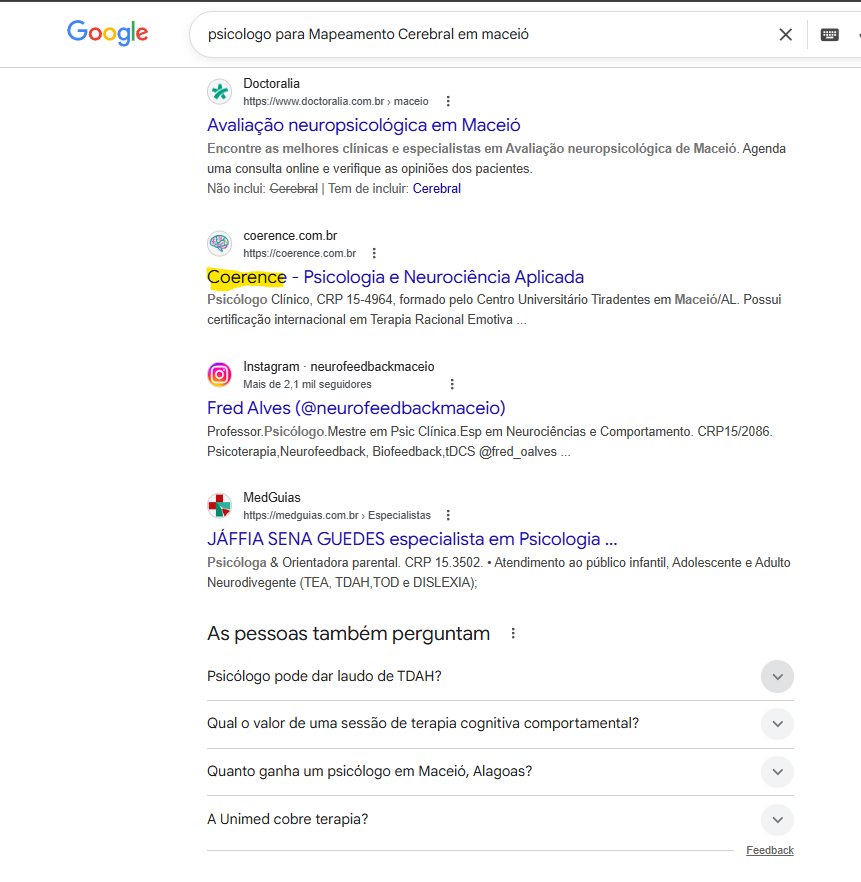Image resolution: width=861 pixels, height=882 pixels.
Task: Open Avaliação neuropsicológica em Maceió result
Action: [363, 125]
